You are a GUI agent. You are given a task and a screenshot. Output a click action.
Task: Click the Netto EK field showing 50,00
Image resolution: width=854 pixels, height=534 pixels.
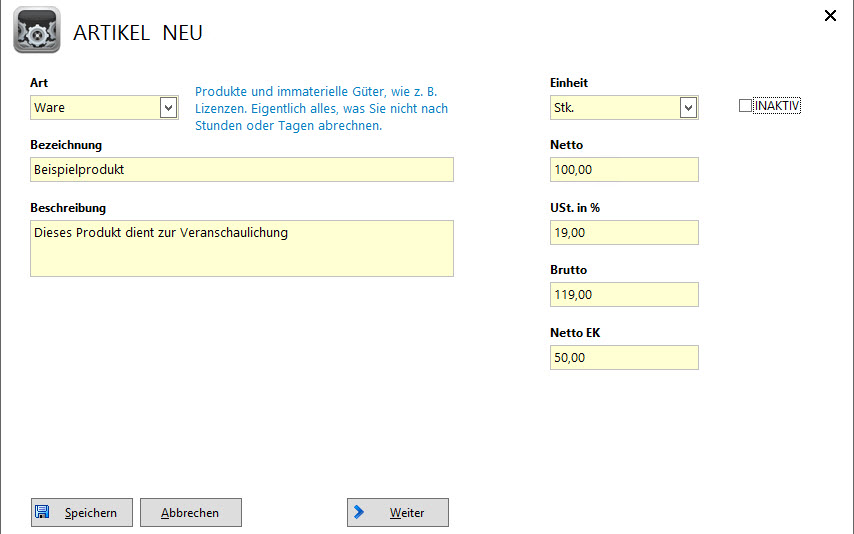click(624, 357)
